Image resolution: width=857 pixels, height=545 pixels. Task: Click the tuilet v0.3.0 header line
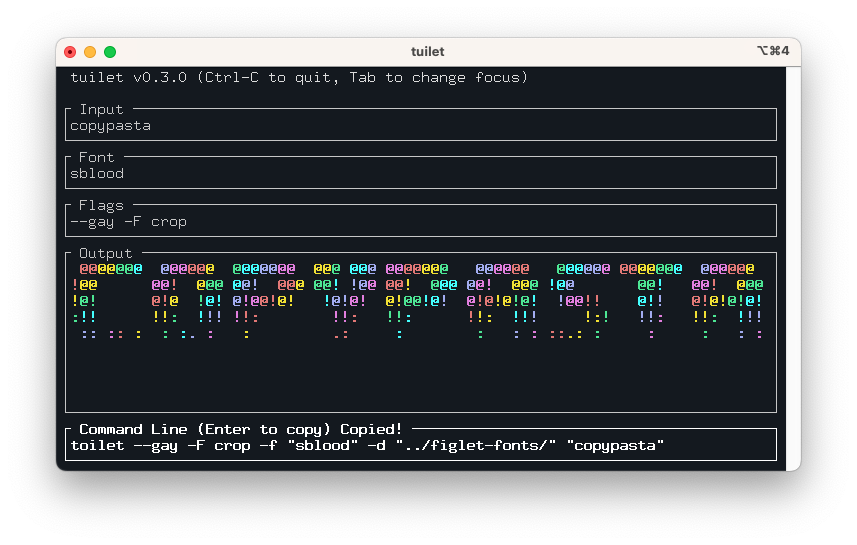click(298, 78)
